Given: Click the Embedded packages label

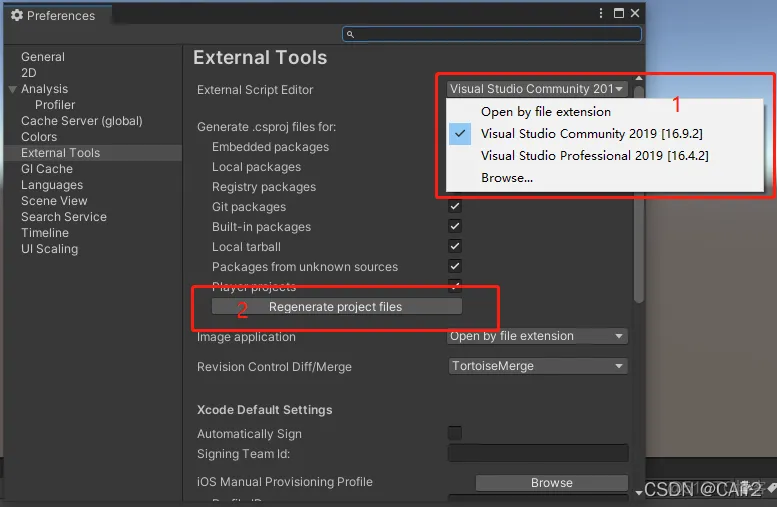Looking at the screenshot, I should point(270,147).
